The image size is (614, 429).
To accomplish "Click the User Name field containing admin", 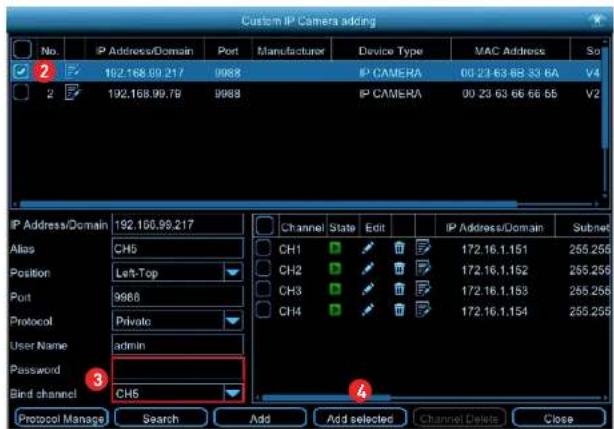I will pos(178,345).
